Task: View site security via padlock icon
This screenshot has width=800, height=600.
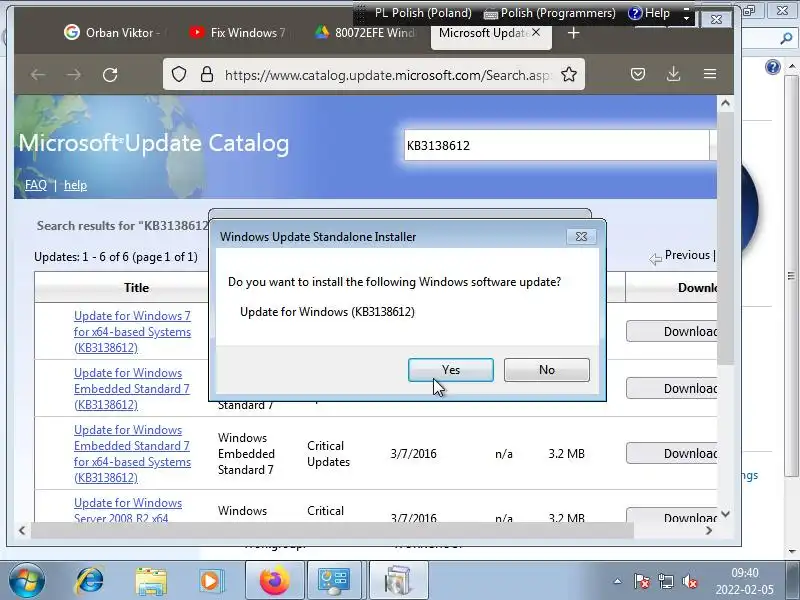Action: click(x=207, y=74)
